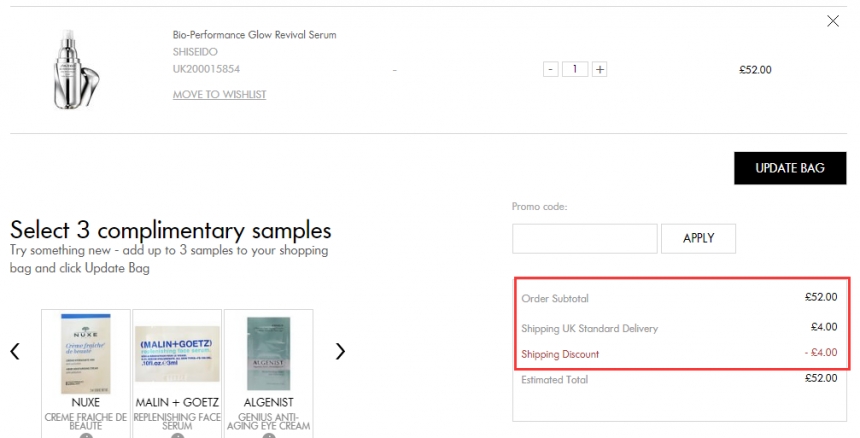860x438 pixels.
Task: Add Algenist sample using round icon below
Action: coord(269,435)
